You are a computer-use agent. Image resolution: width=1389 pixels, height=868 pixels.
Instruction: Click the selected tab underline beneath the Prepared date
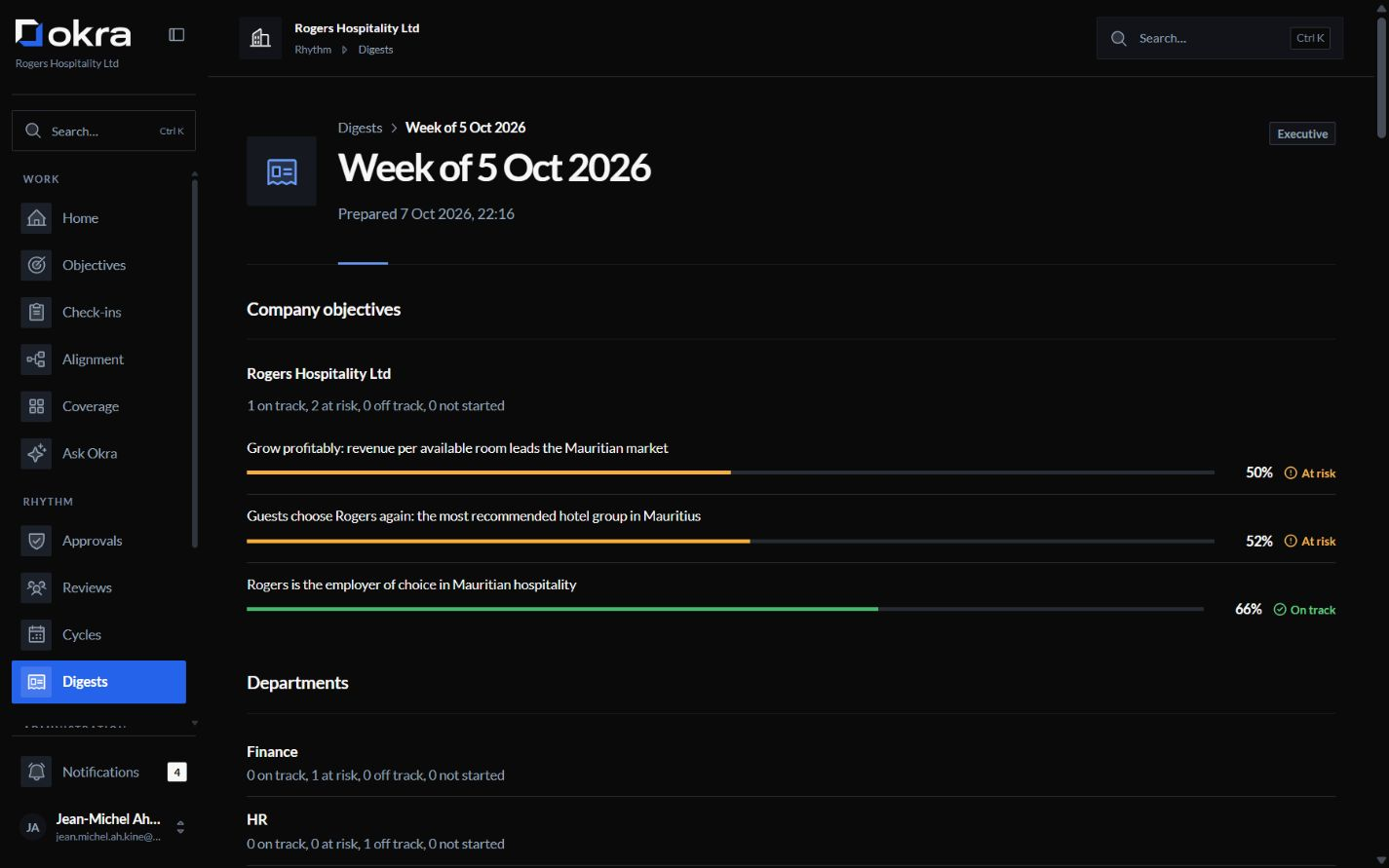[x=363, y=263]
